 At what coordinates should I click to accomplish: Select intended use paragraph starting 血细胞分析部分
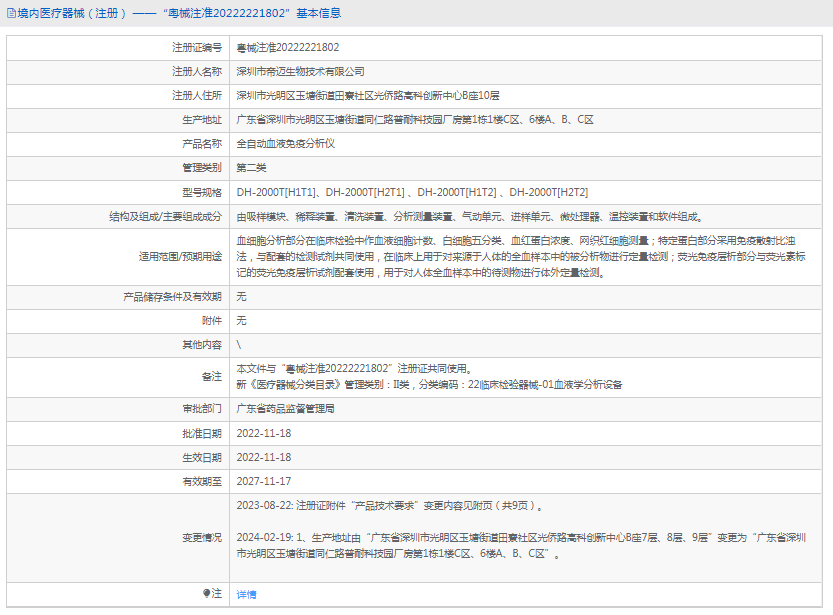click(521, 257)
